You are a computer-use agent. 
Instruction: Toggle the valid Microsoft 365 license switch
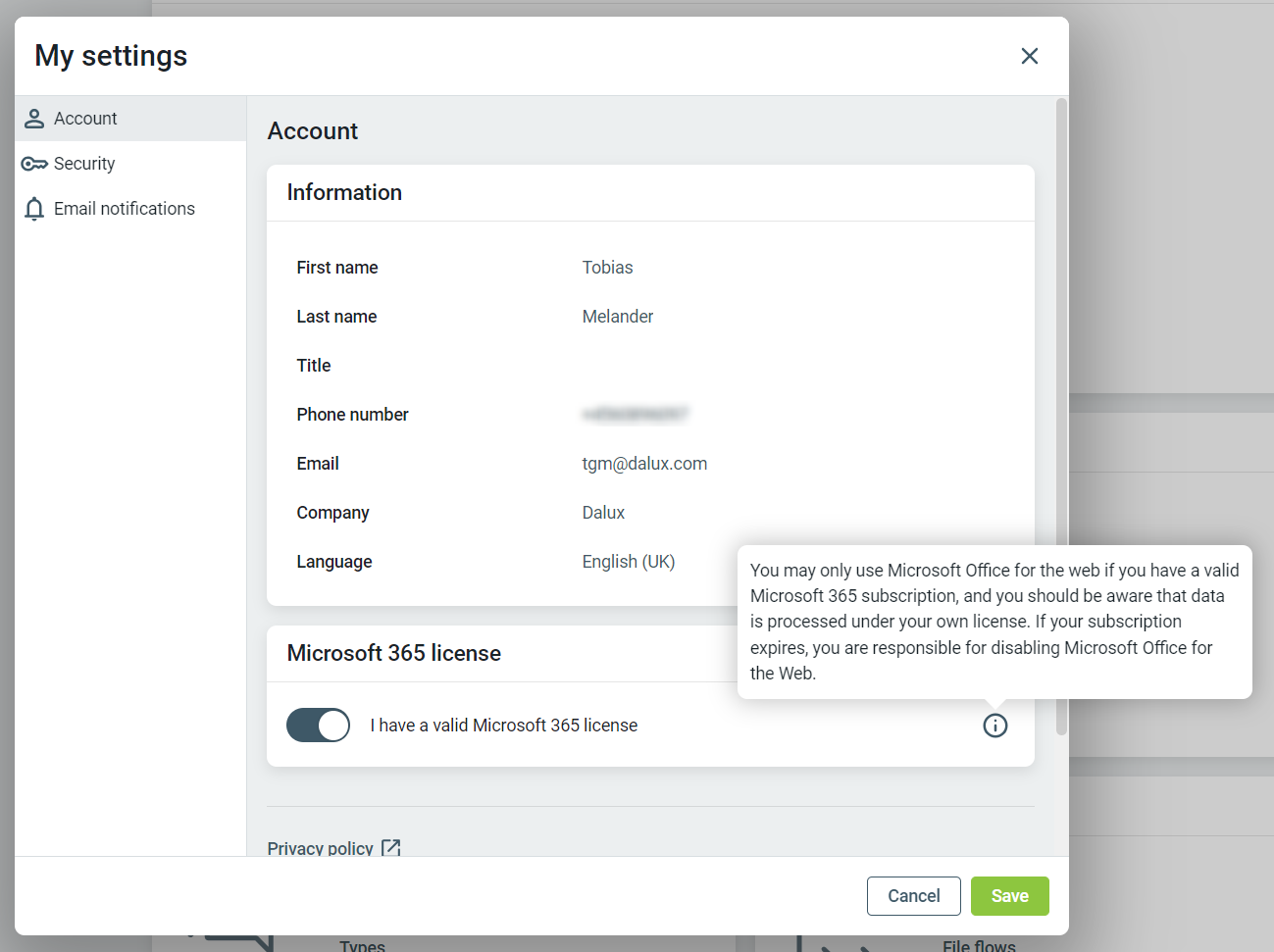pos(318,726)
